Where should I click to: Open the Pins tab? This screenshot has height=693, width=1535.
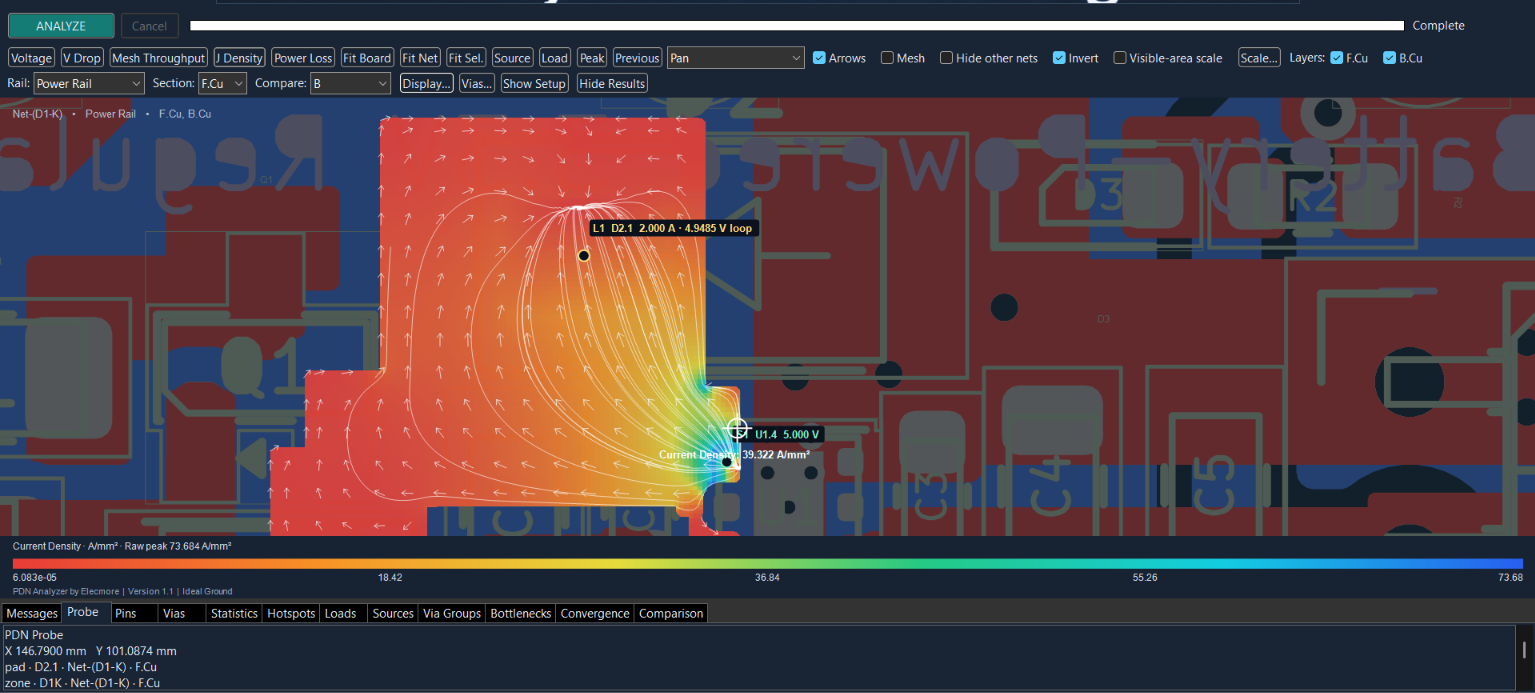pyautogui.click(x=134, y=613)
